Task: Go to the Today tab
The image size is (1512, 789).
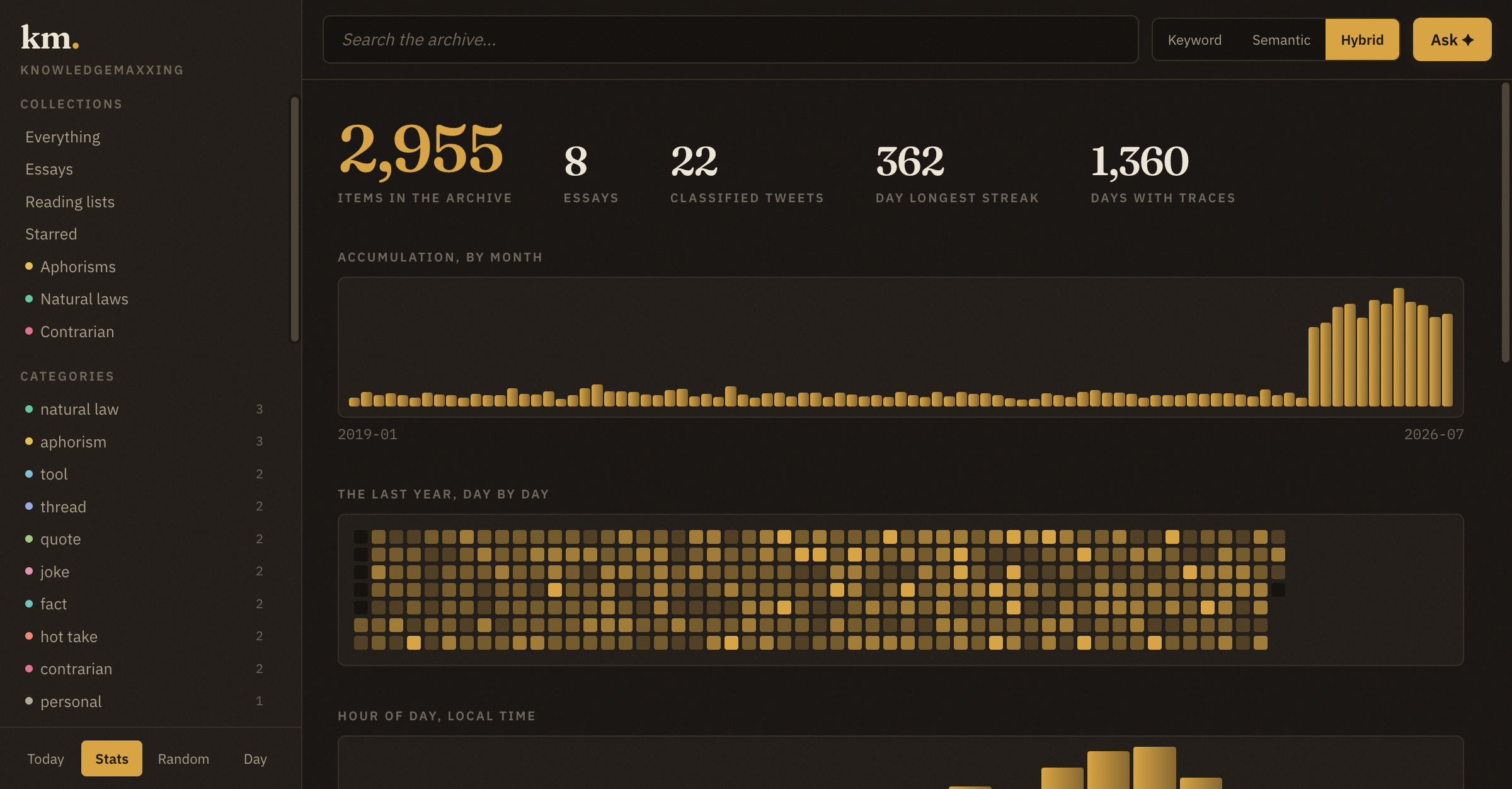Action: coord(45,759)
